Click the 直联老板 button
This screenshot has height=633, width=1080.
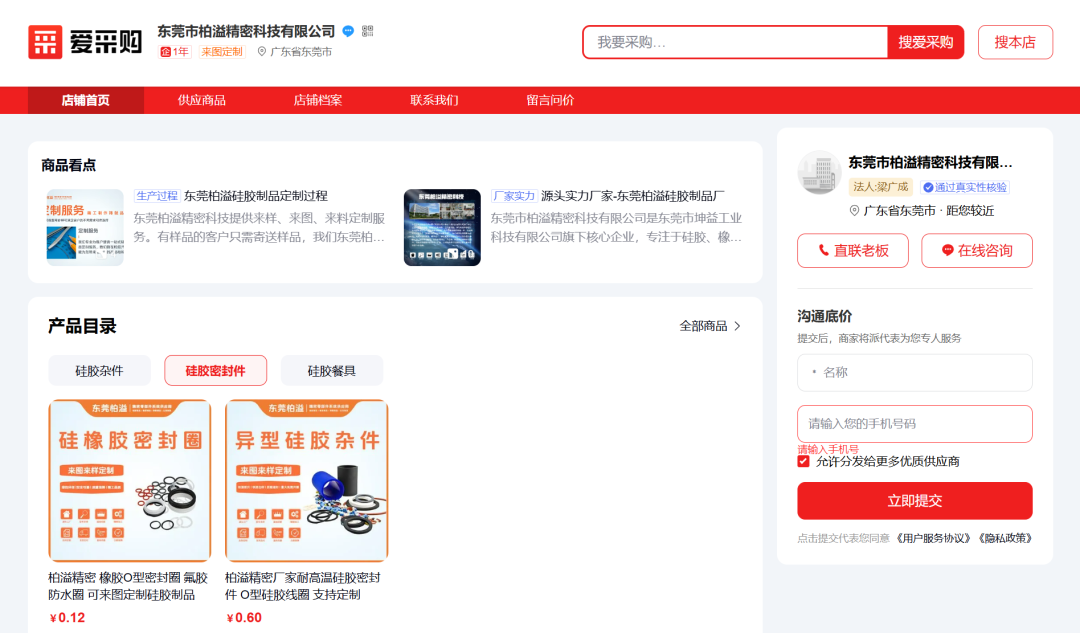point(853,251)
